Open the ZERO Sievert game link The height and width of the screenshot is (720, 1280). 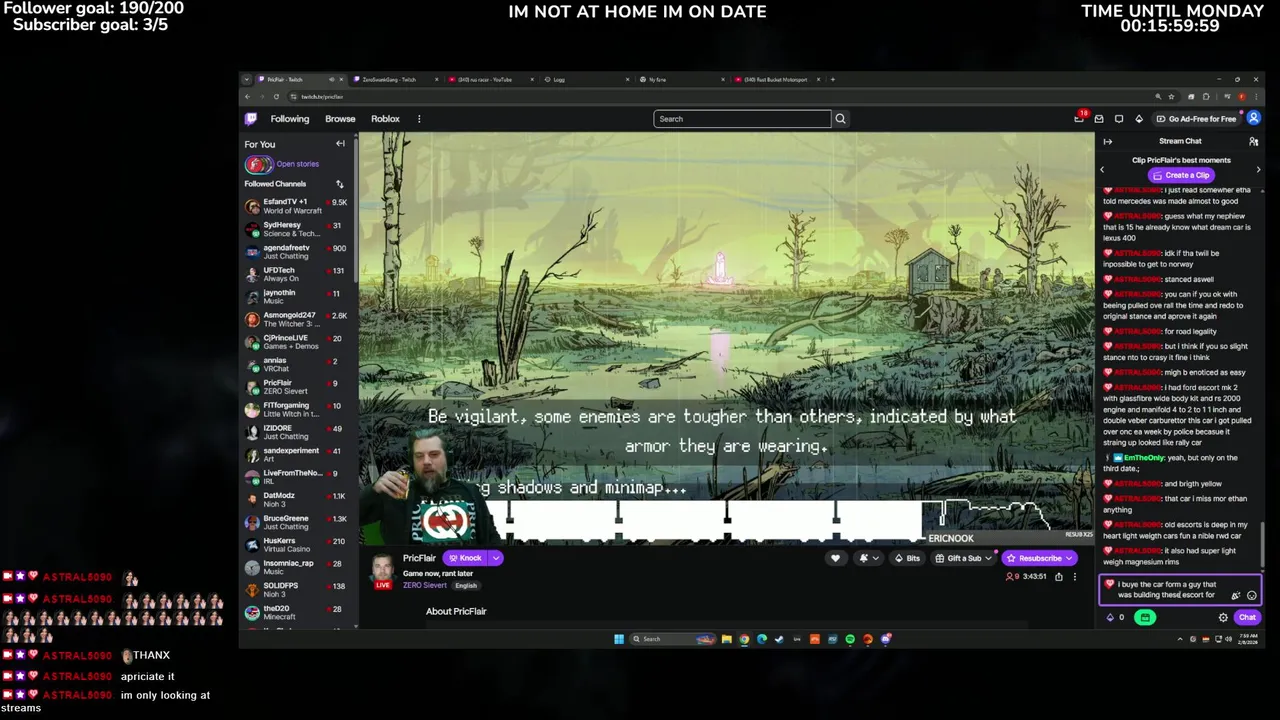(x=425, y=585)
